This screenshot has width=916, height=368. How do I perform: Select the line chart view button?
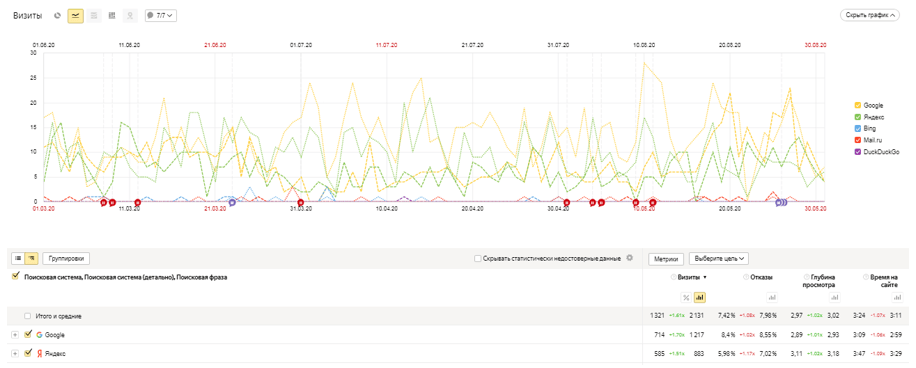coord(75,16)
